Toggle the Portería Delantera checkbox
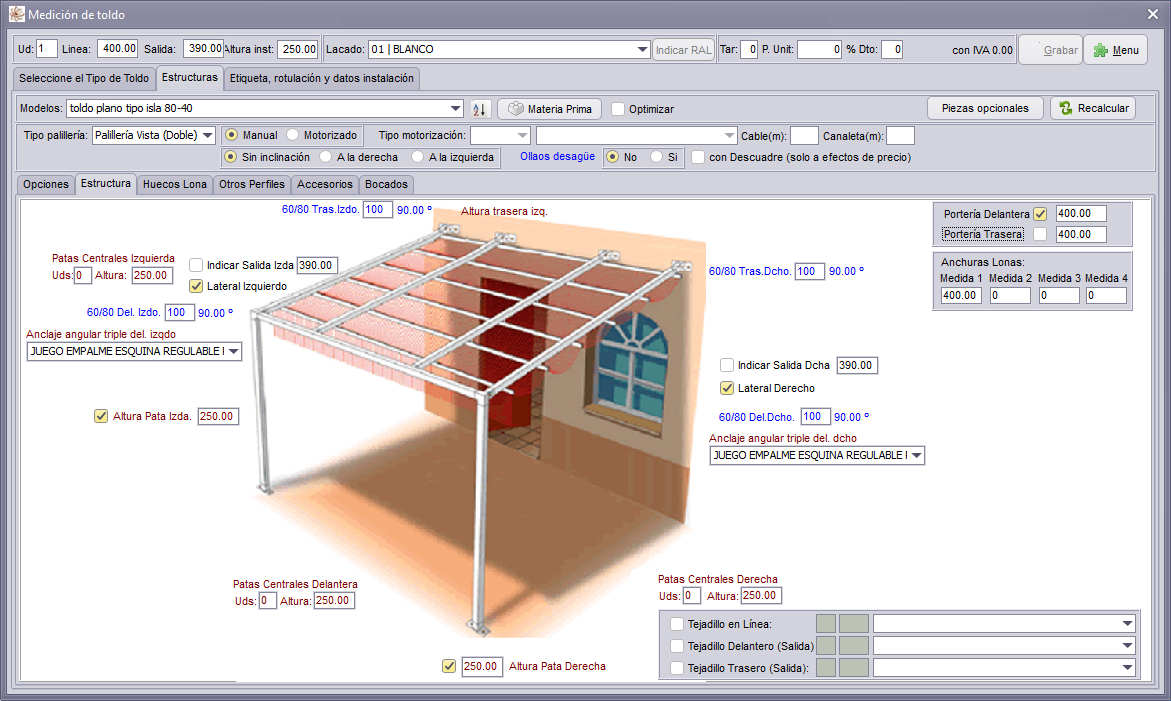The width and height of the screenshot is (1171, 701). coord(1040,214)
